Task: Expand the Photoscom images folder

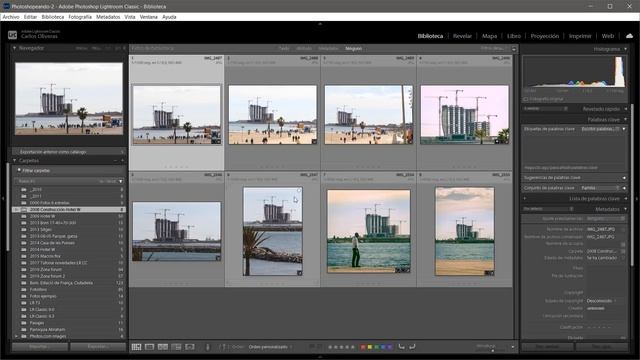Action: (x=16, y=336)
